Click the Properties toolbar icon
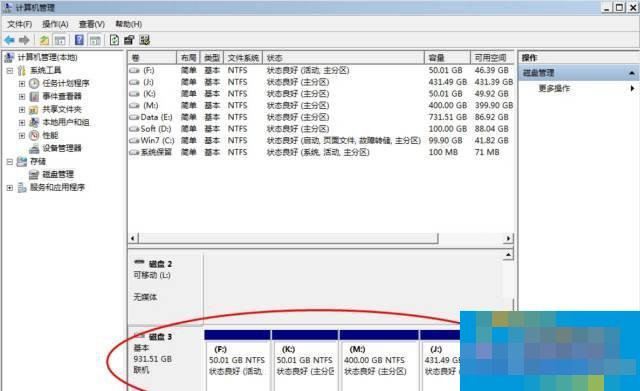The height and width of the screenshot is (391, 640). (x=129, y=40)
